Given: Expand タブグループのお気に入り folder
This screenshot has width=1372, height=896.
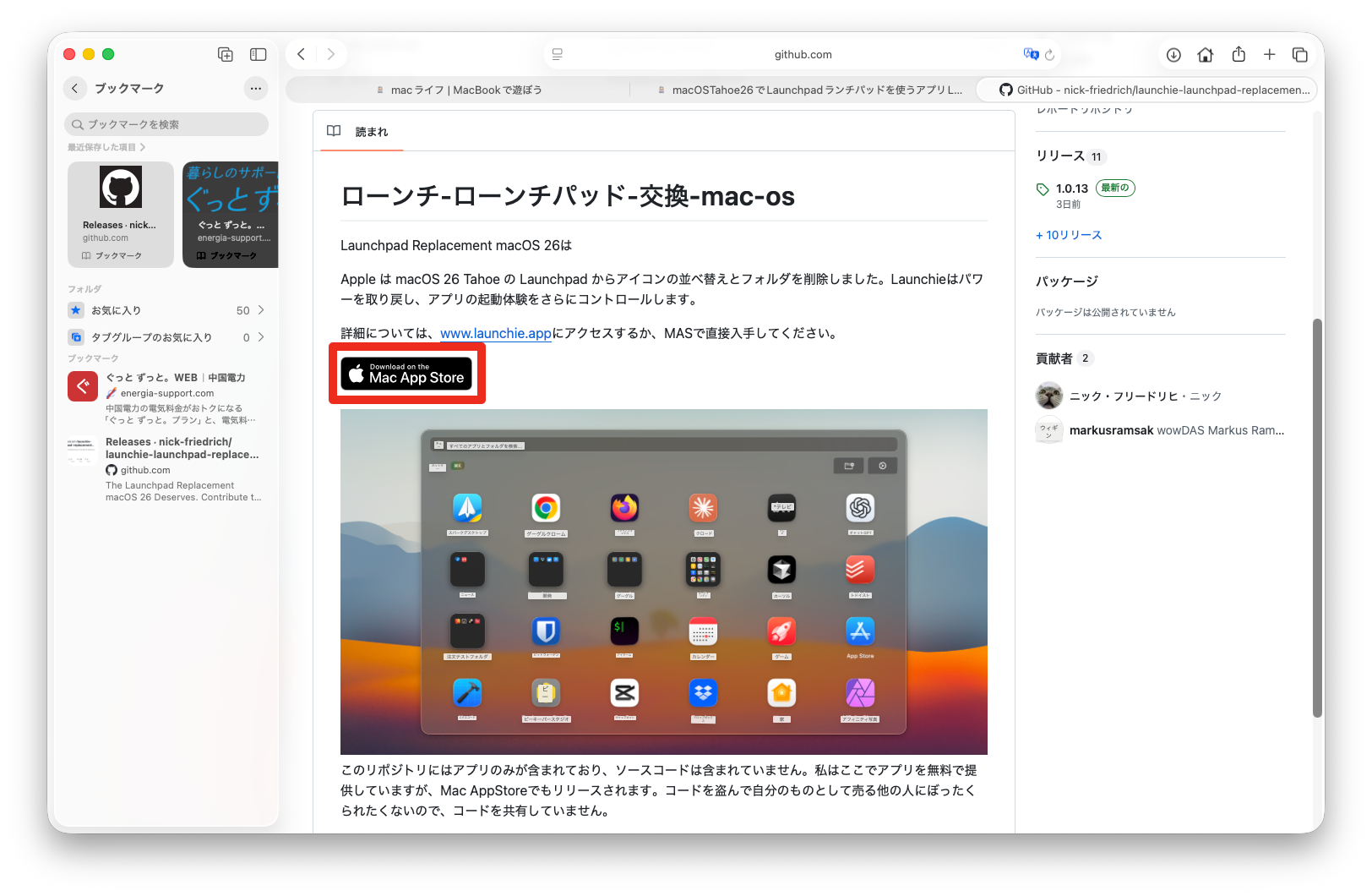Looking at the screenshot, I should point(166,337).
